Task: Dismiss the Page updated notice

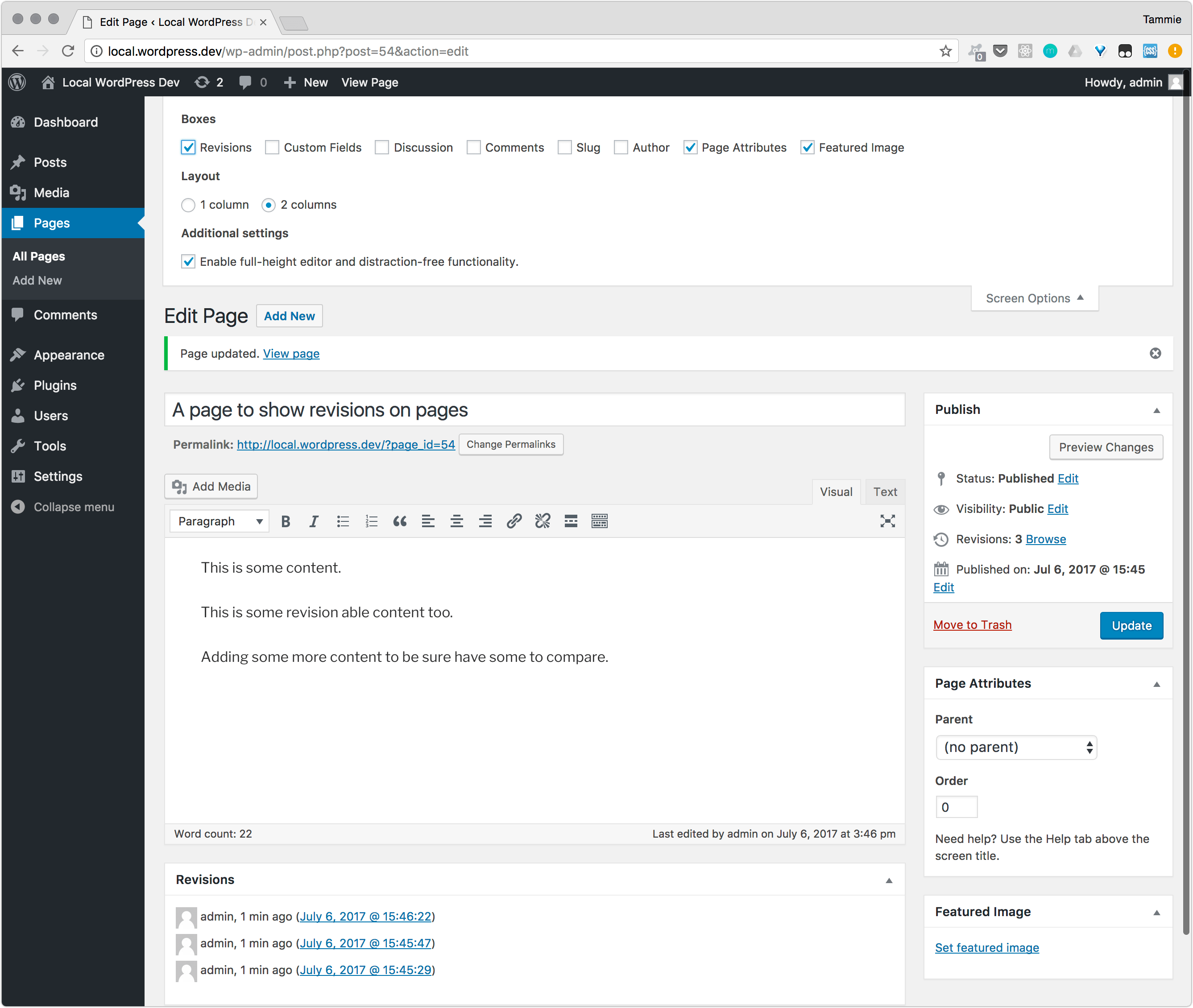Action: click(1155, 353)
